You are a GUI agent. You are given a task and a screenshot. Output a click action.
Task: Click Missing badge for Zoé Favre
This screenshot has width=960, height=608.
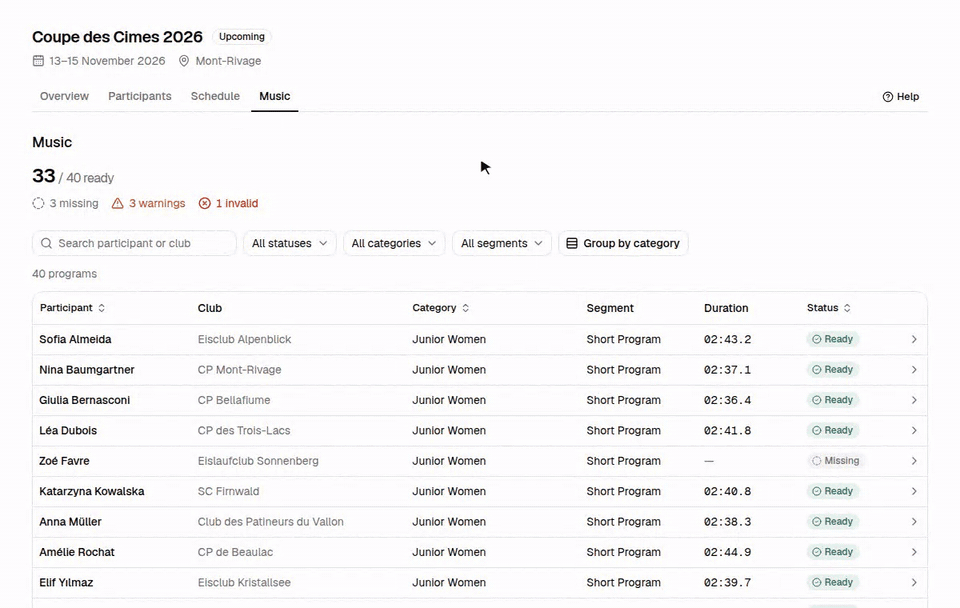tap(836, 461)
